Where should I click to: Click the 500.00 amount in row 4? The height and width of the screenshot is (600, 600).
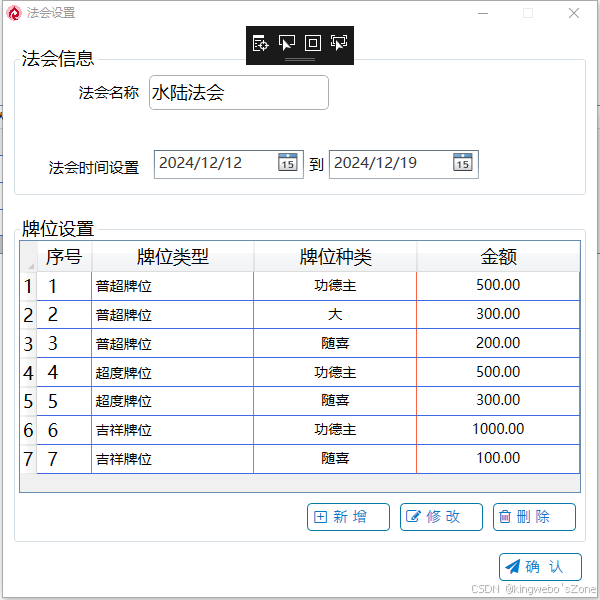(x=498, y=372)
